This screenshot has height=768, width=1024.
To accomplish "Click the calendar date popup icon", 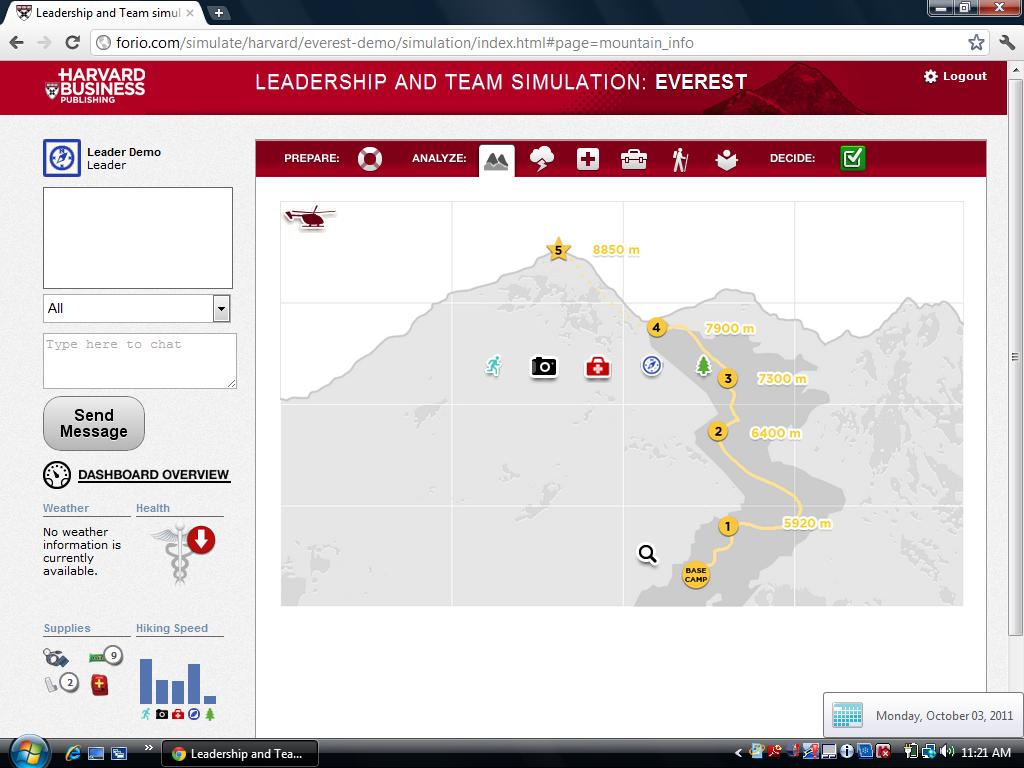I will pos(848,715).
